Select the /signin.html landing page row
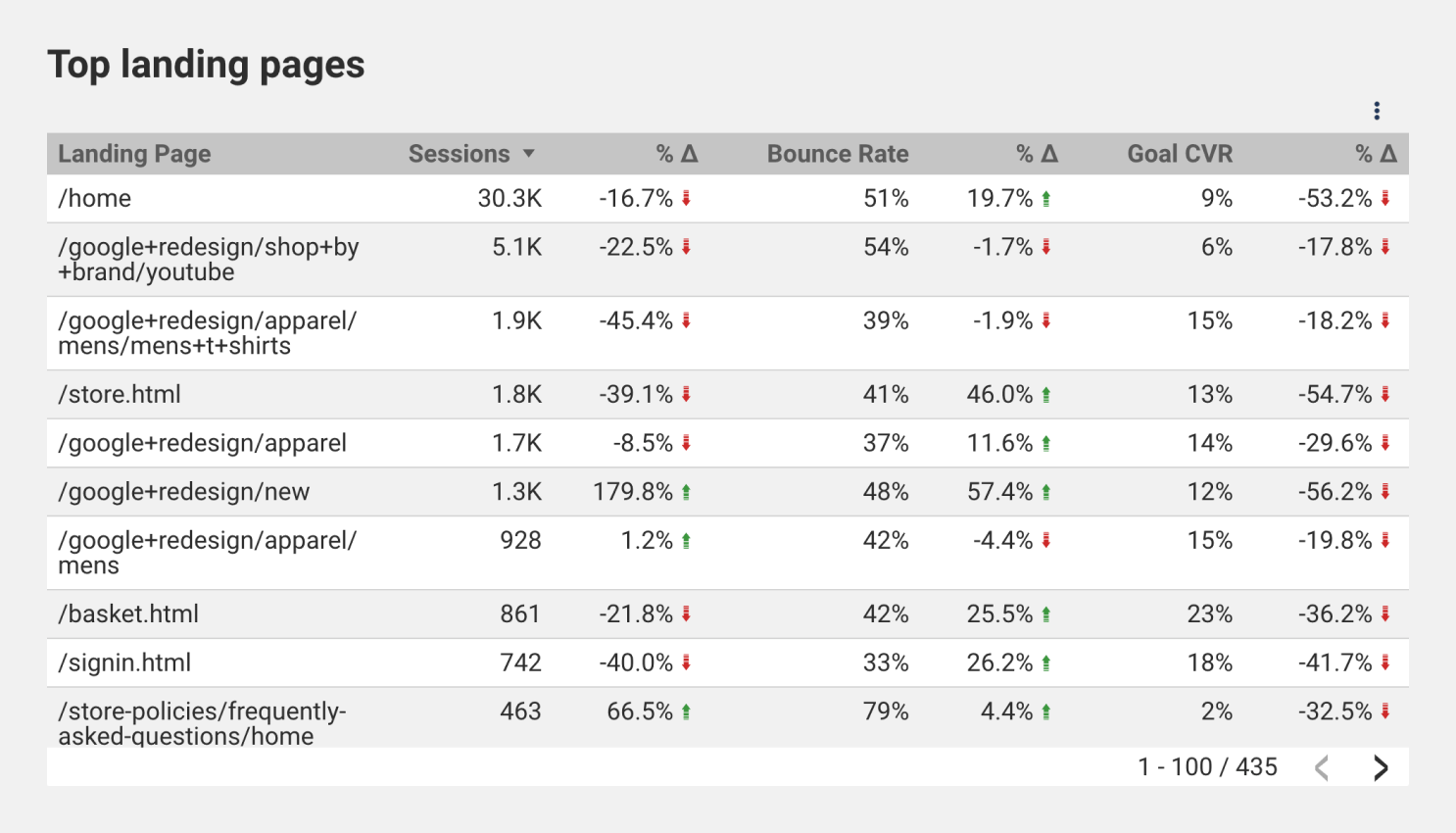The height and width of the screenshot is (833, 1456). 728,662
